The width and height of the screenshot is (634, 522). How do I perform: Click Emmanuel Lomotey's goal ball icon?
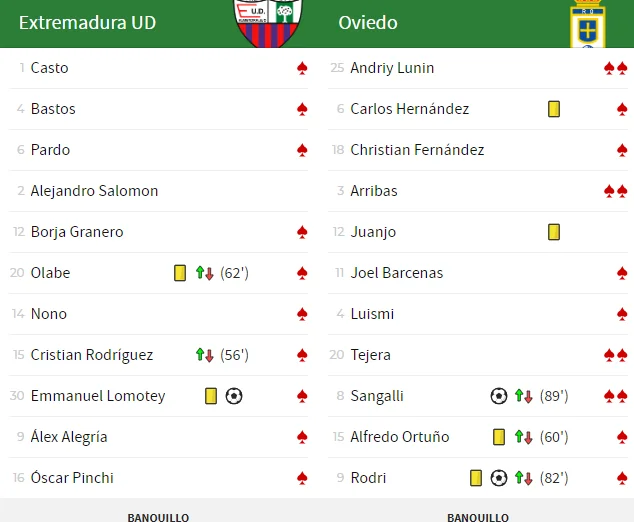tap(234, 396)
